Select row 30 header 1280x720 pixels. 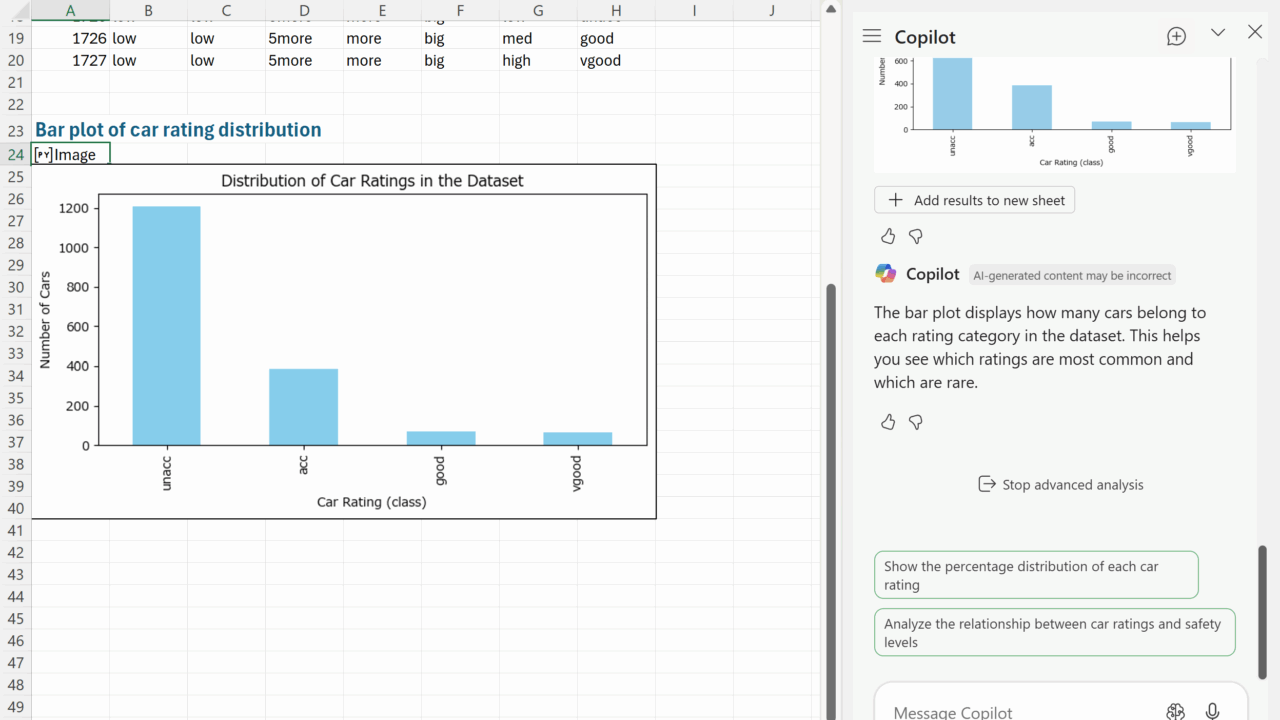[15, 287]
